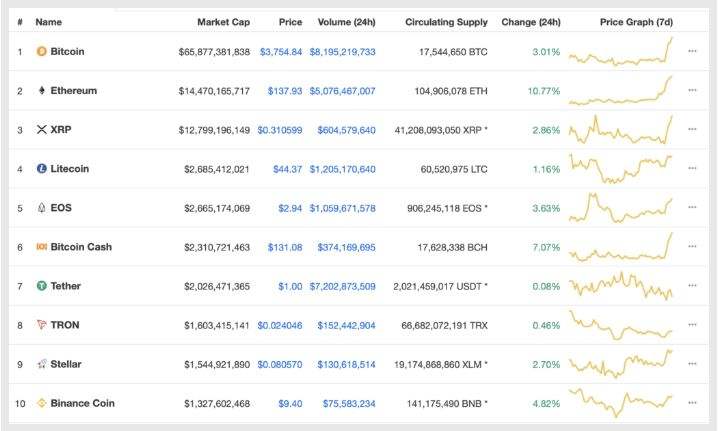View XRP 7d price sparkline
This screenshot has height=431, width=718.
(621, 130)
